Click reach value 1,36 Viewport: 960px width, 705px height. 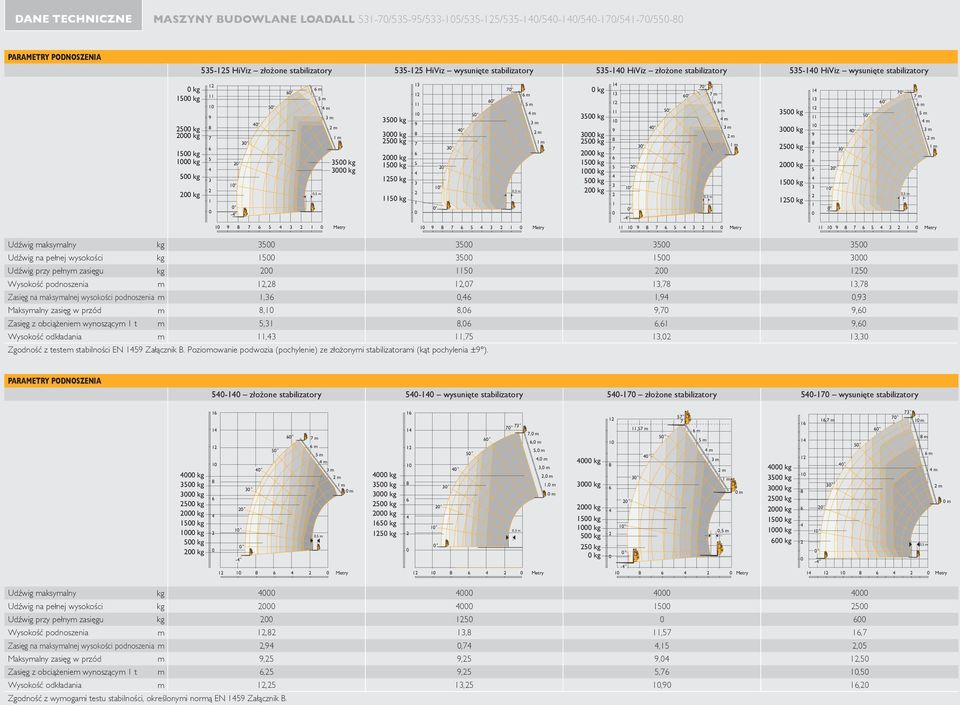(266, 297)
